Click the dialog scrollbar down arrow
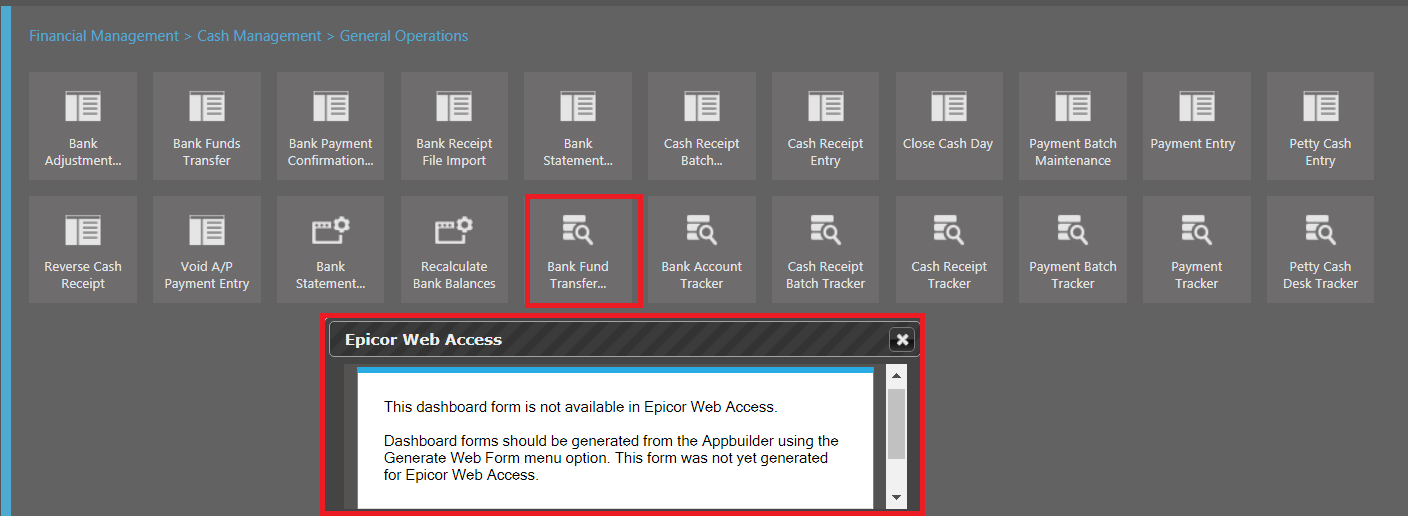The width and height of the screenshot is (1408, 520). 896,497
